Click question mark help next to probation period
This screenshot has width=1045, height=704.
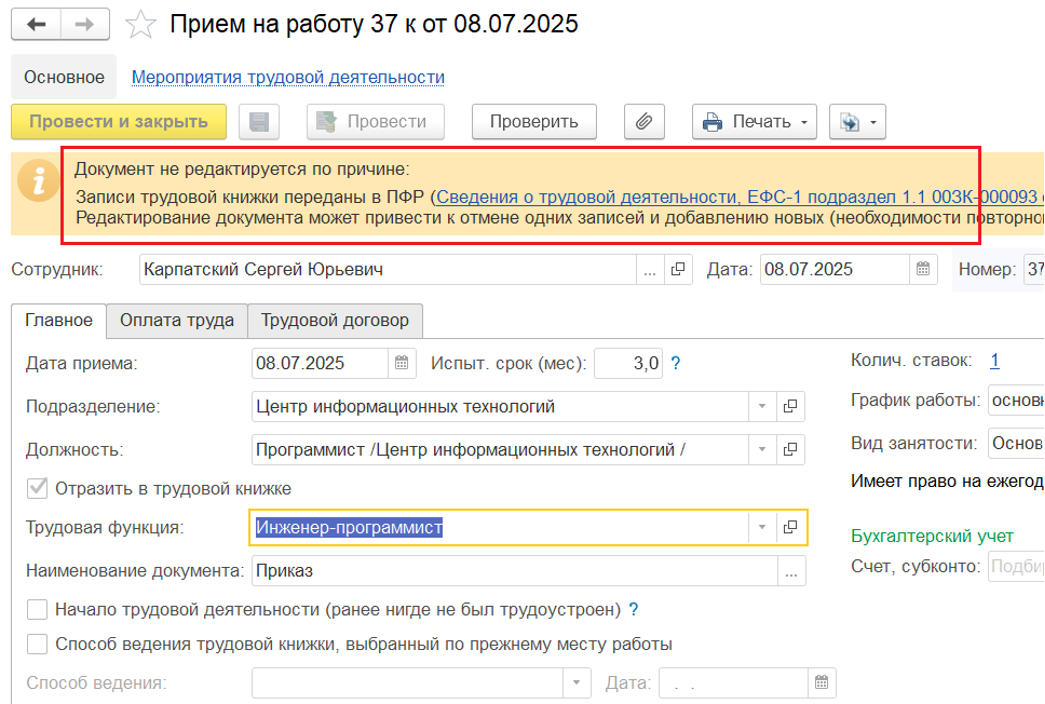coord(676,363)
